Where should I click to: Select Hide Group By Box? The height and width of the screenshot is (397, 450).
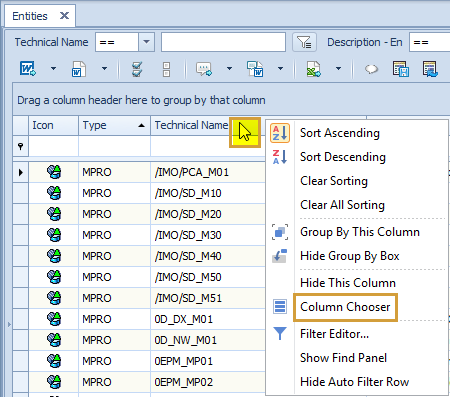350,256
